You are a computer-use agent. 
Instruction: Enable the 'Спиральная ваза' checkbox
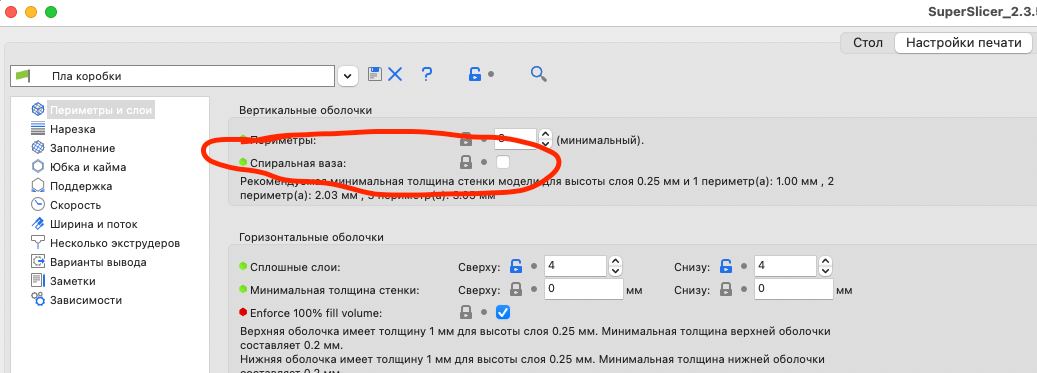(503, 162)
